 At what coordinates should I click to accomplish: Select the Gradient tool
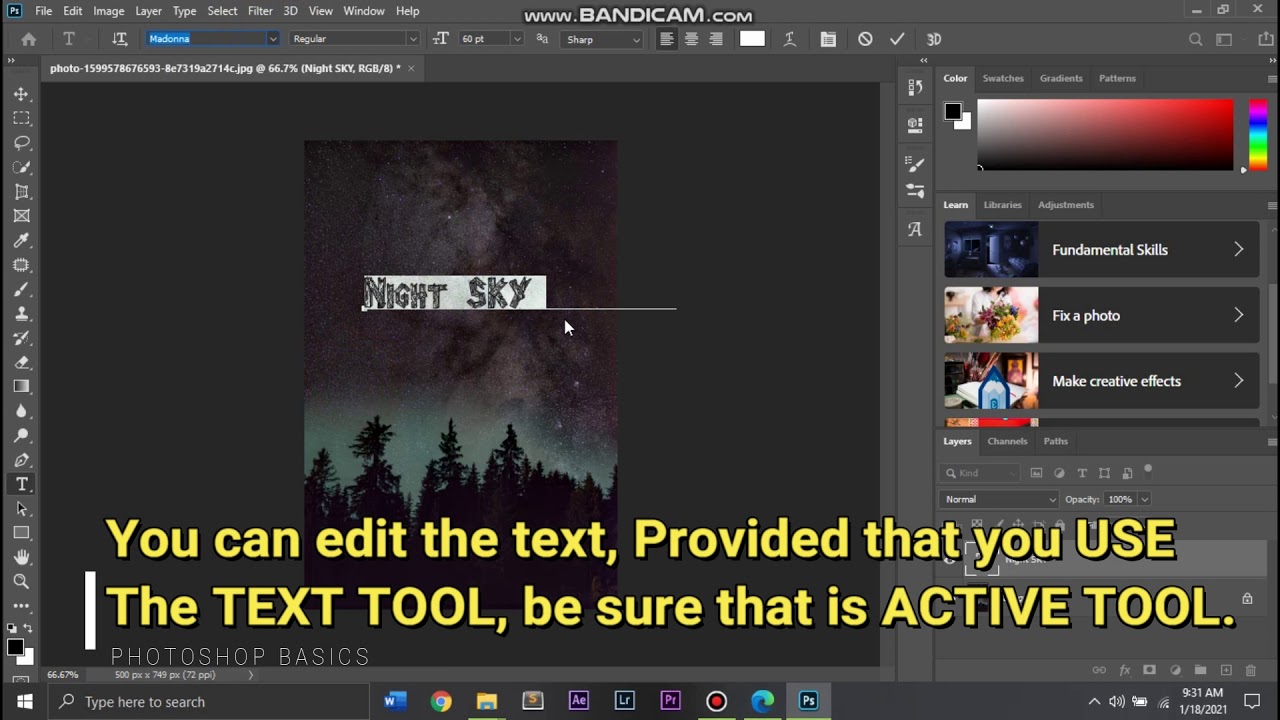[x=21, y=386]
